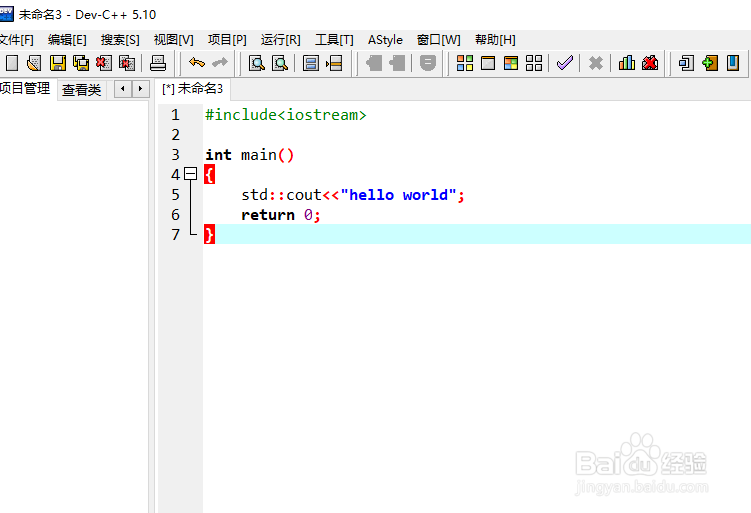Close the current file
The height and width of the screenshot is (513, 751).
coord(104,63)
